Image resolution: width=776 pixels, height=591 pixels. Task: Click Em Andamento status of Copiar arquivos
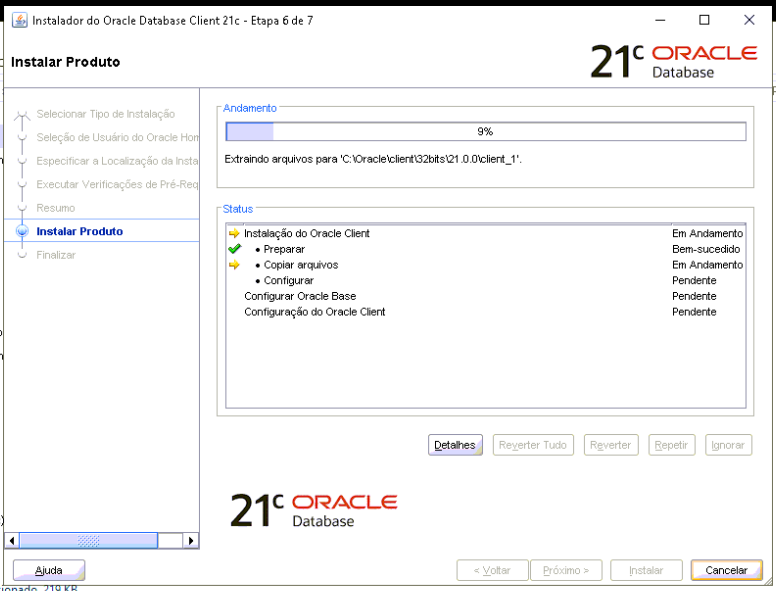tap(708, 265)
